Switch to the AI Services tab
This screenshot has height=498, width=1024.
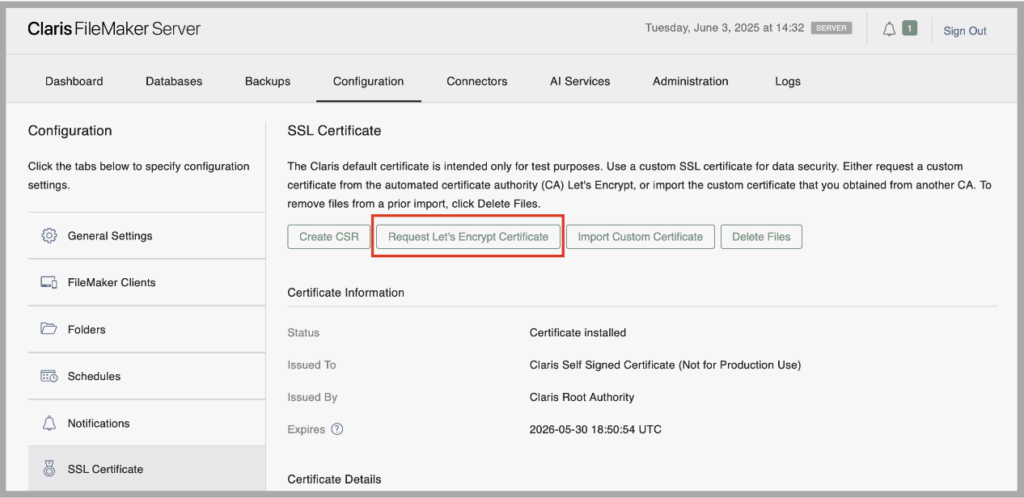click(580, 82)
